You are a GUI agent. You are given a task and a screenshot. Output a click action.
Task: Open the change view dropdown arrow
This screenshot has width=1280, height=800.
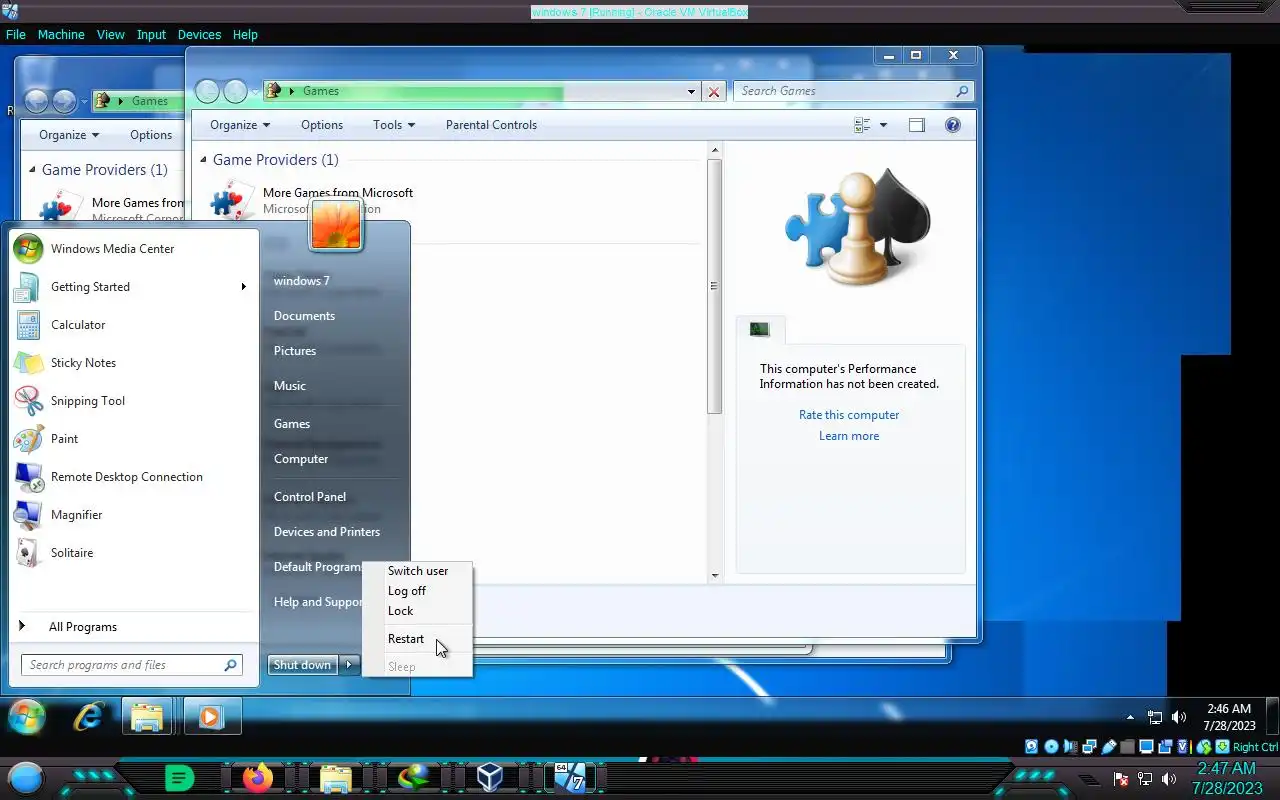tap(883, 125)
